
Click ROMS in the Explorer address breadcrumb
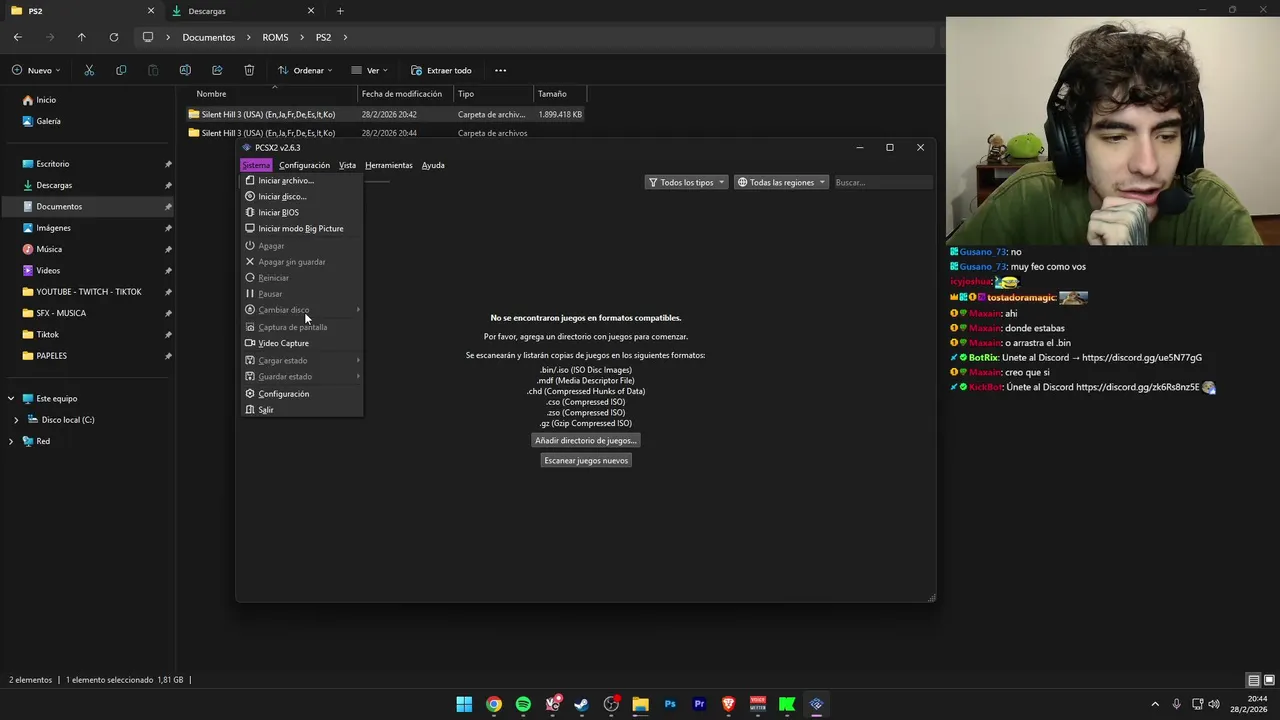coord(275,37)
